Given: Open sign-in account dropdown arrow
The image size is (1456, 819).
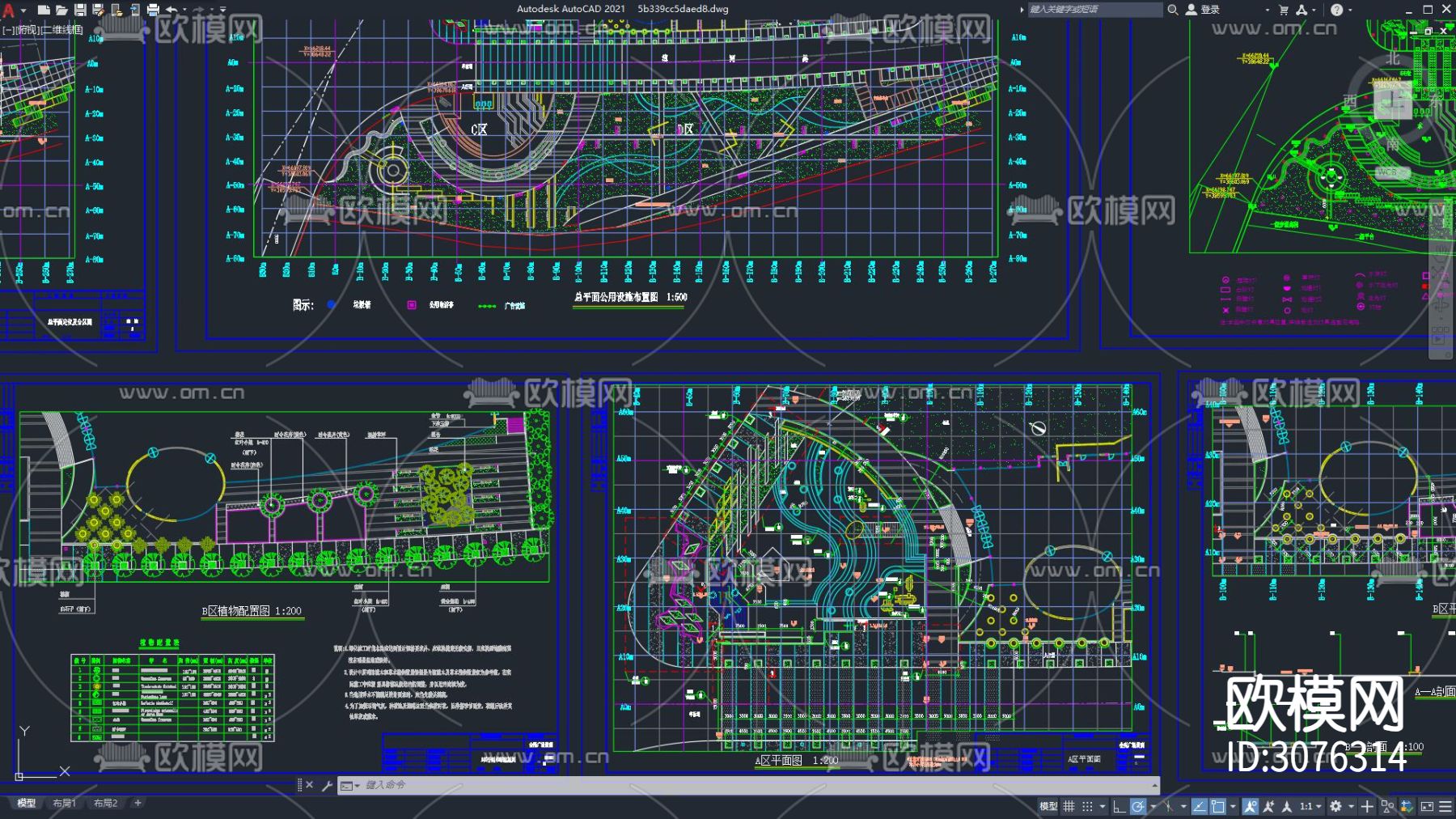Looking at the screenshot, I should click(x=1268, y=10).
